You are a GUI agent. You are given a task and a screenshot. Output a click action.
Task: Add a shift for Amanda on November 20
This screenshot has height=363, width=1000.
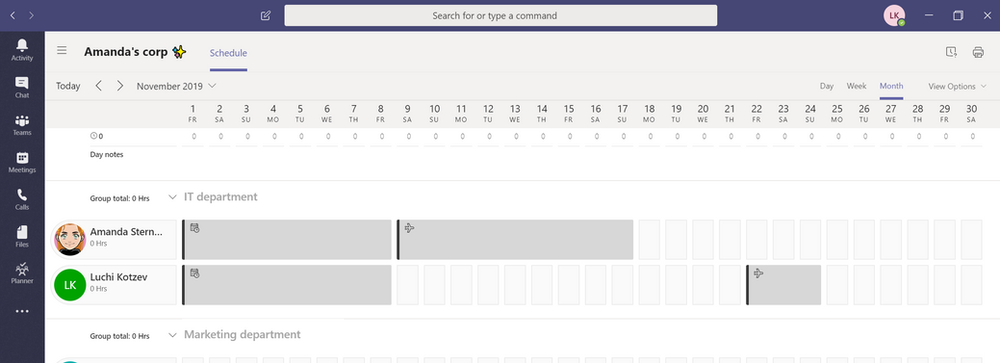tap(703, 240)
